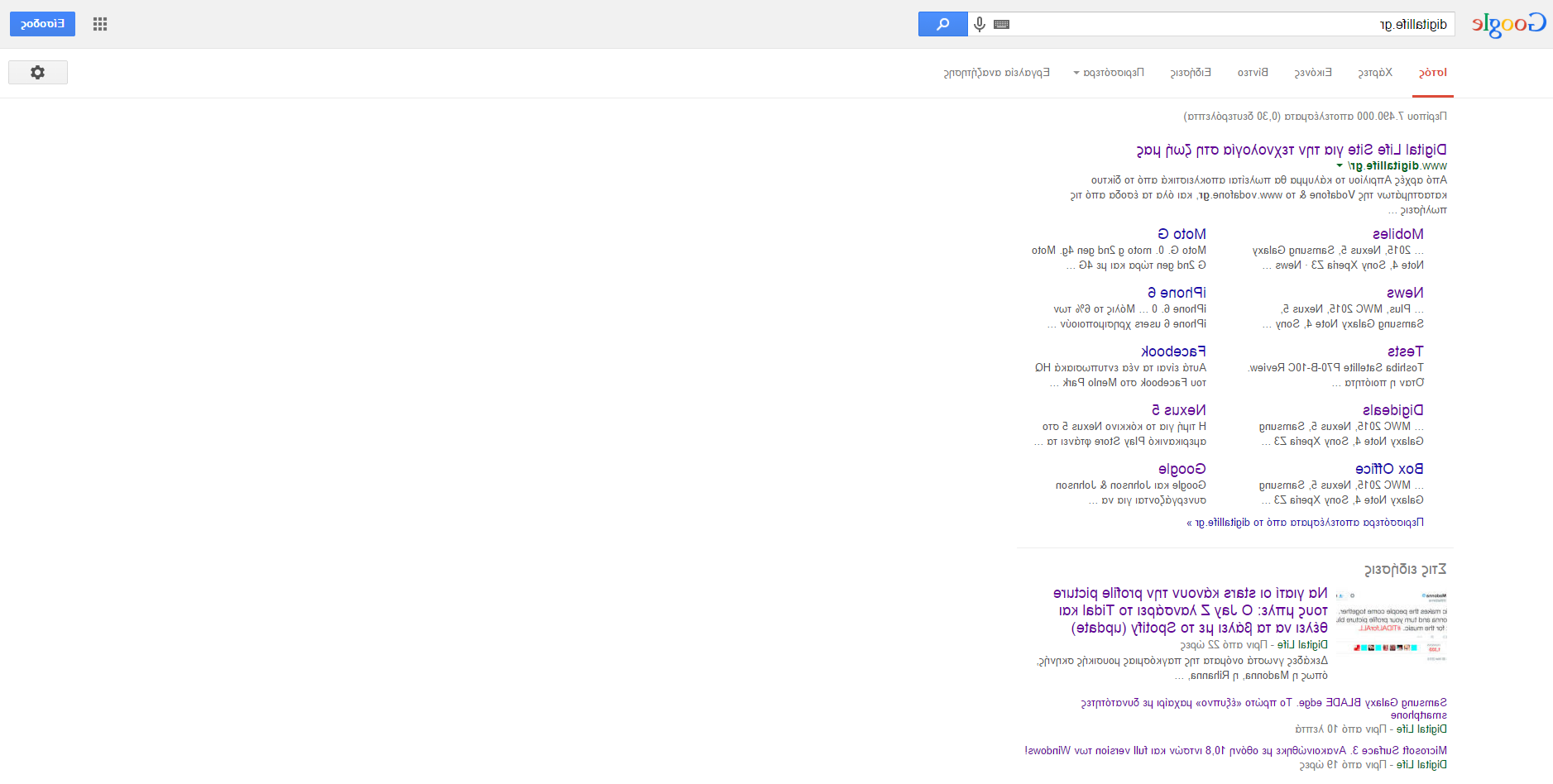Activate voice search microphone icon
Viewport: 1553px width, 784px height.
[980, 24]
